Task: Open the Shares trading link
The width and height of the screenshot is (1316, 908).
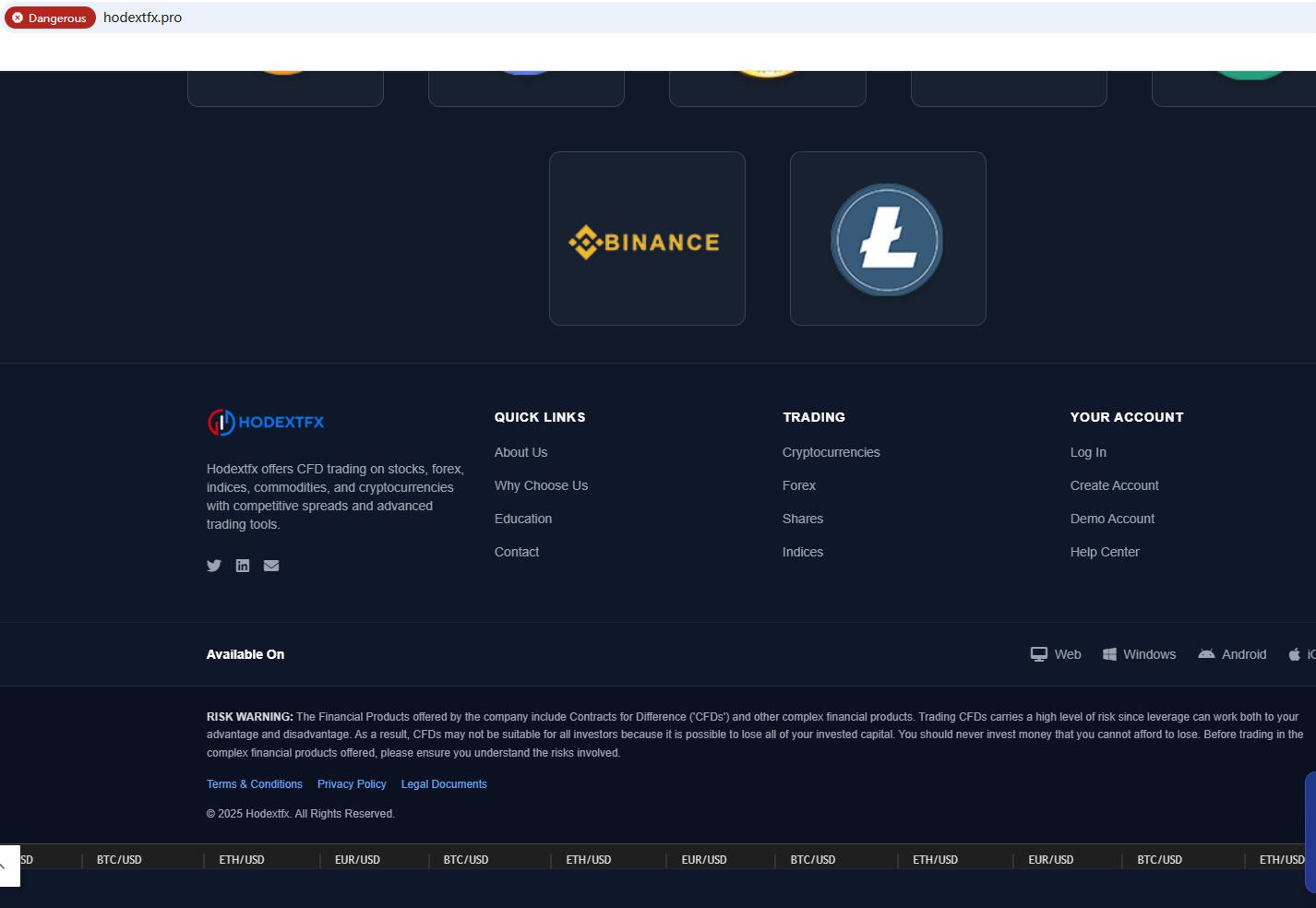Action: pyautogui.click(x=803, y=519)
